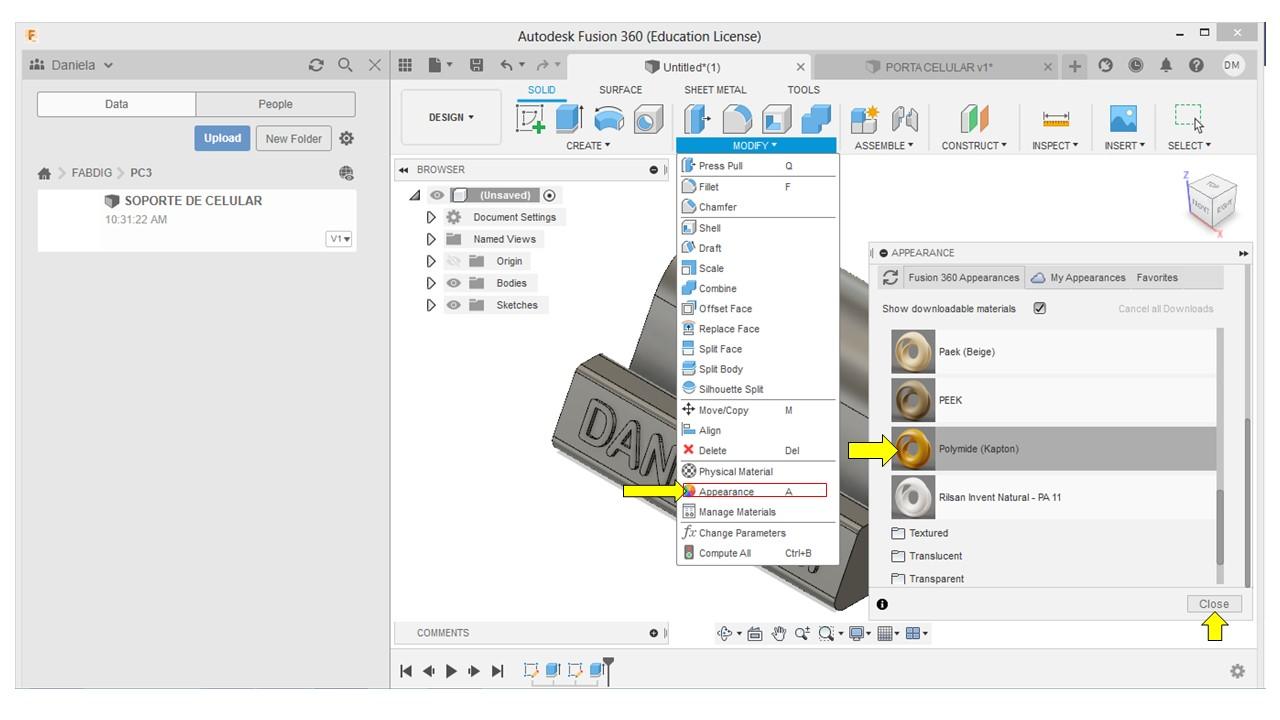Choose Press Pull from Modify menu

(758, 166)
